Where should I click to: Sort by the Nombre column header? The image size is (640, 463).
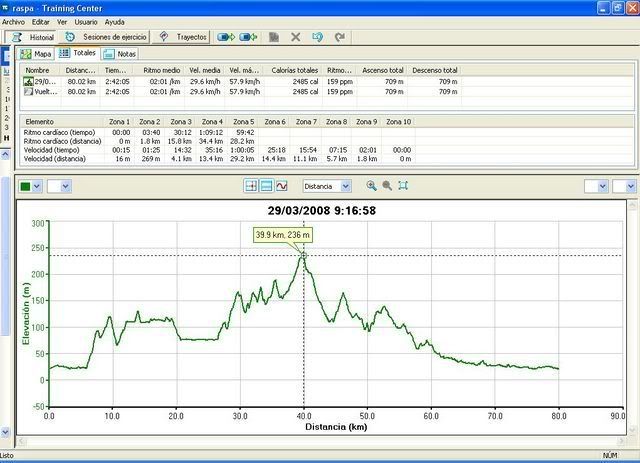point(40,70)
